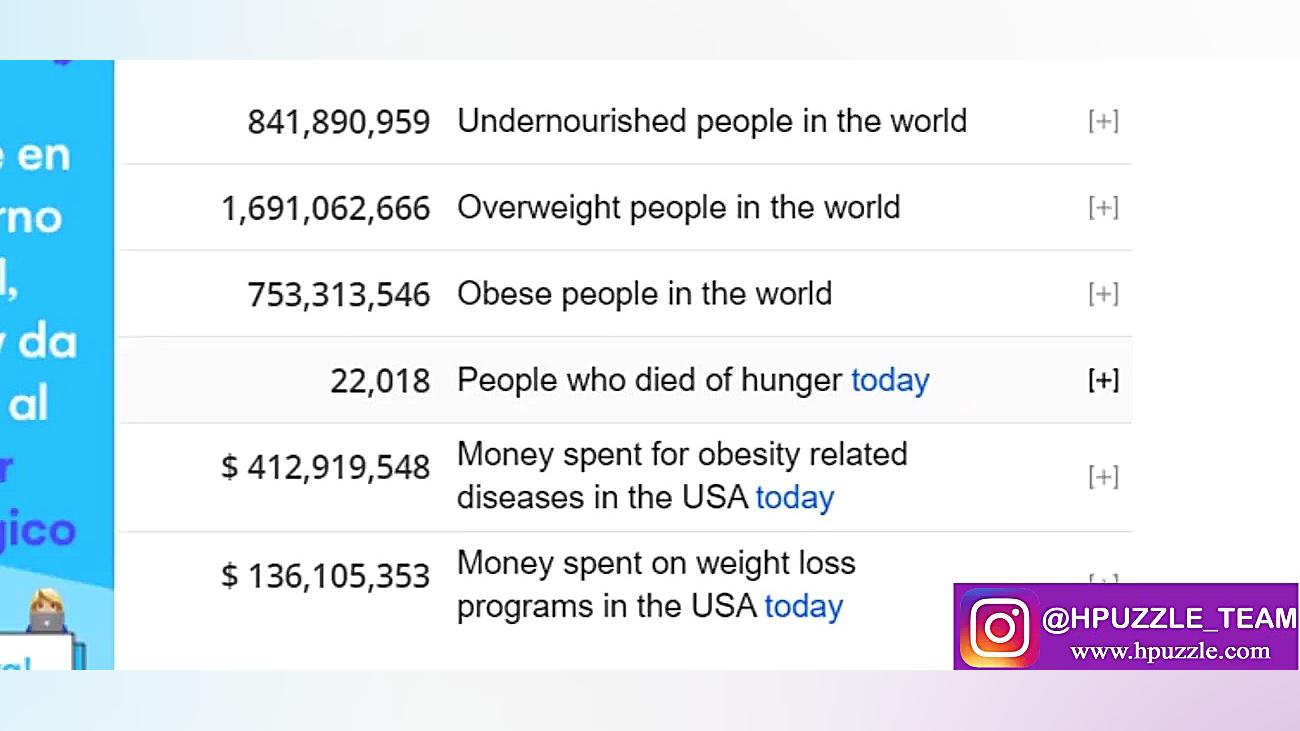1300x731 pixels.
Task: Click the 'Money spent on weight loss' label
Action: pos(655,564)
